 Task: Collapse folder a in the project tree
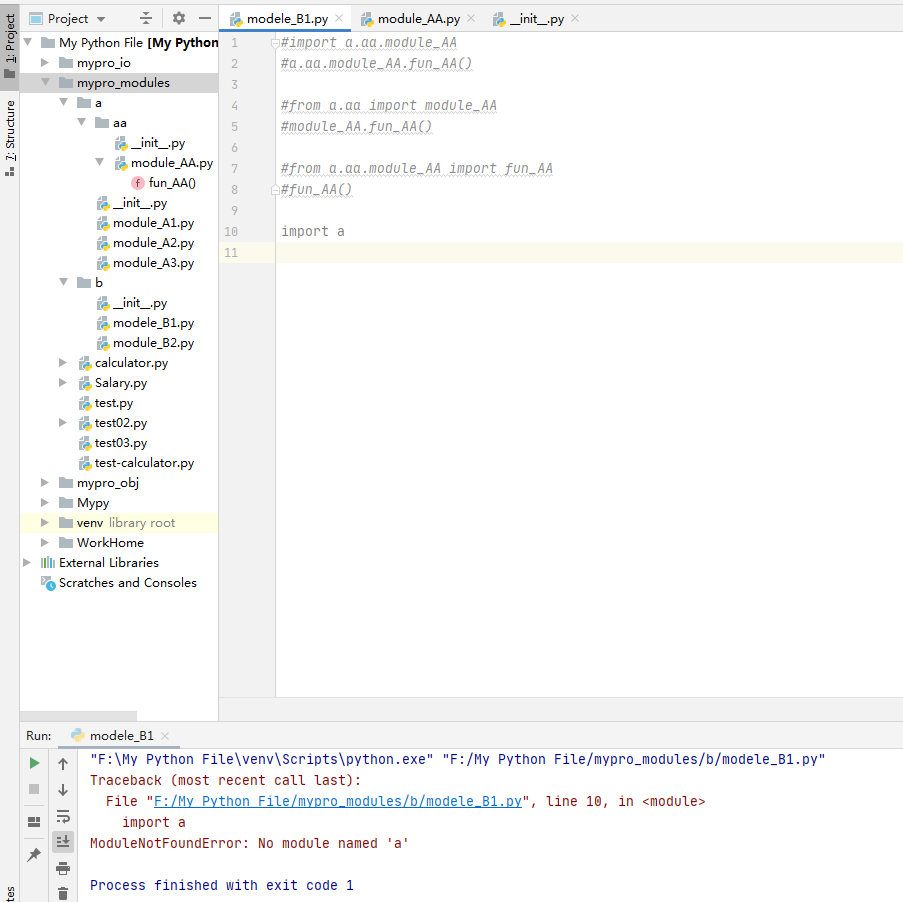click(63, 103)
